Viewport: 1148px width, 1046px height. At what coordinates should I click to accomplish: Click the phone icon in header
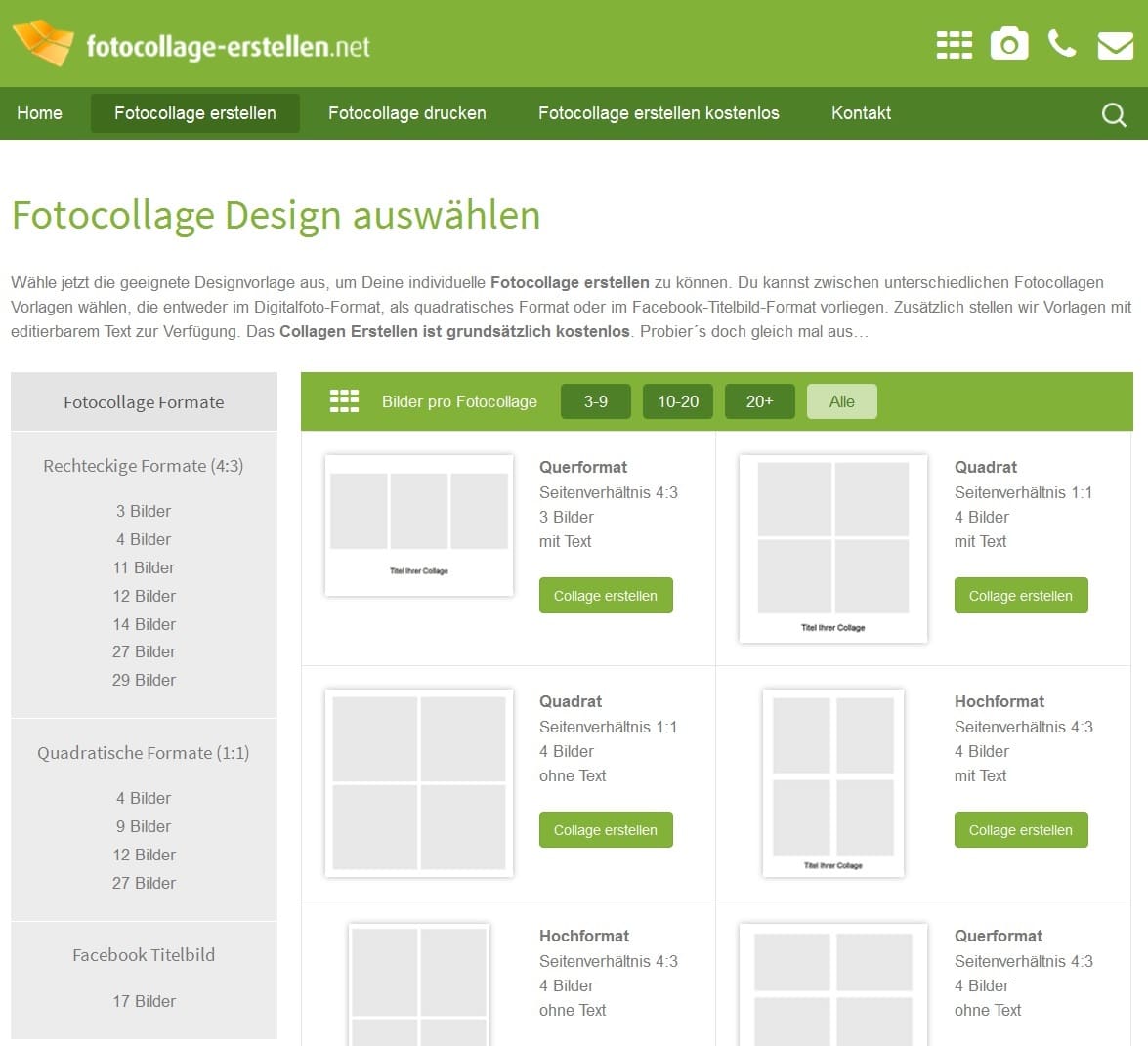[x=1062, y=43]
